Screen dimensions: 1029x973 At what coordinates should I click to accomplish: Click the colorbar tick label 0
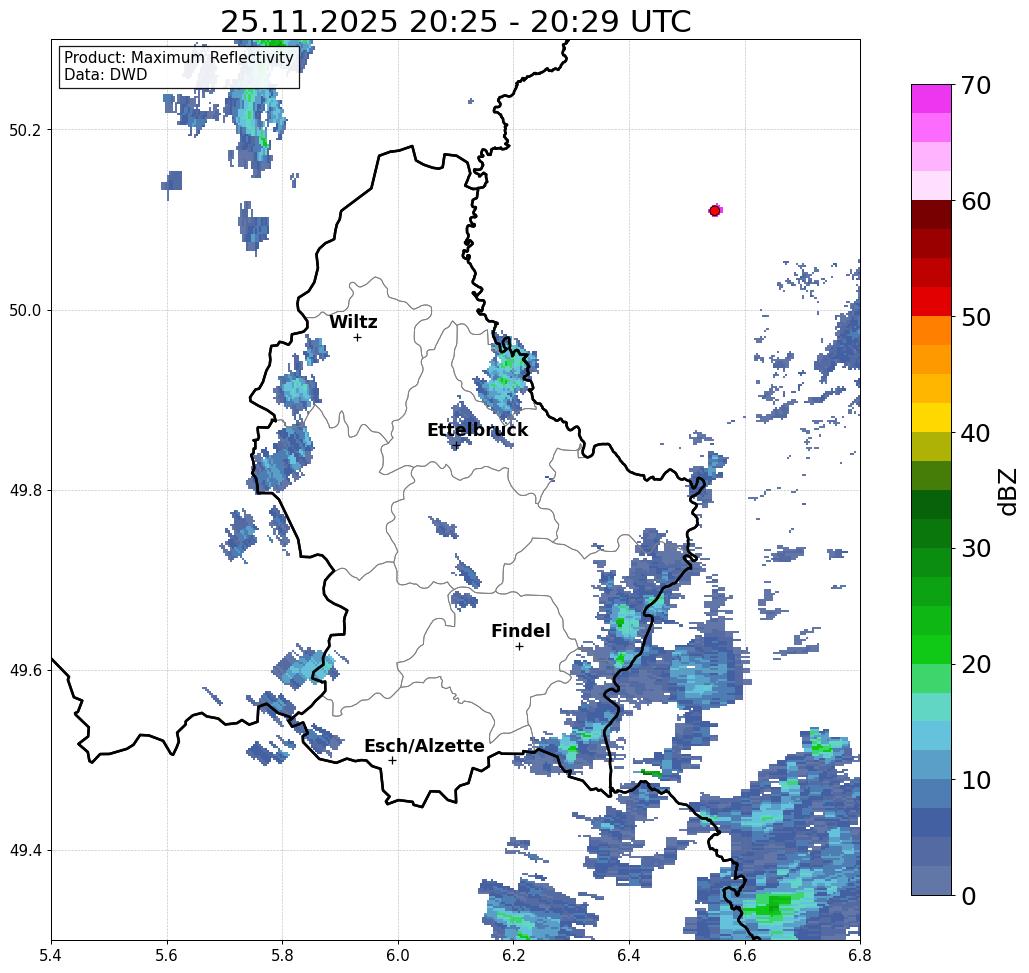968,896
